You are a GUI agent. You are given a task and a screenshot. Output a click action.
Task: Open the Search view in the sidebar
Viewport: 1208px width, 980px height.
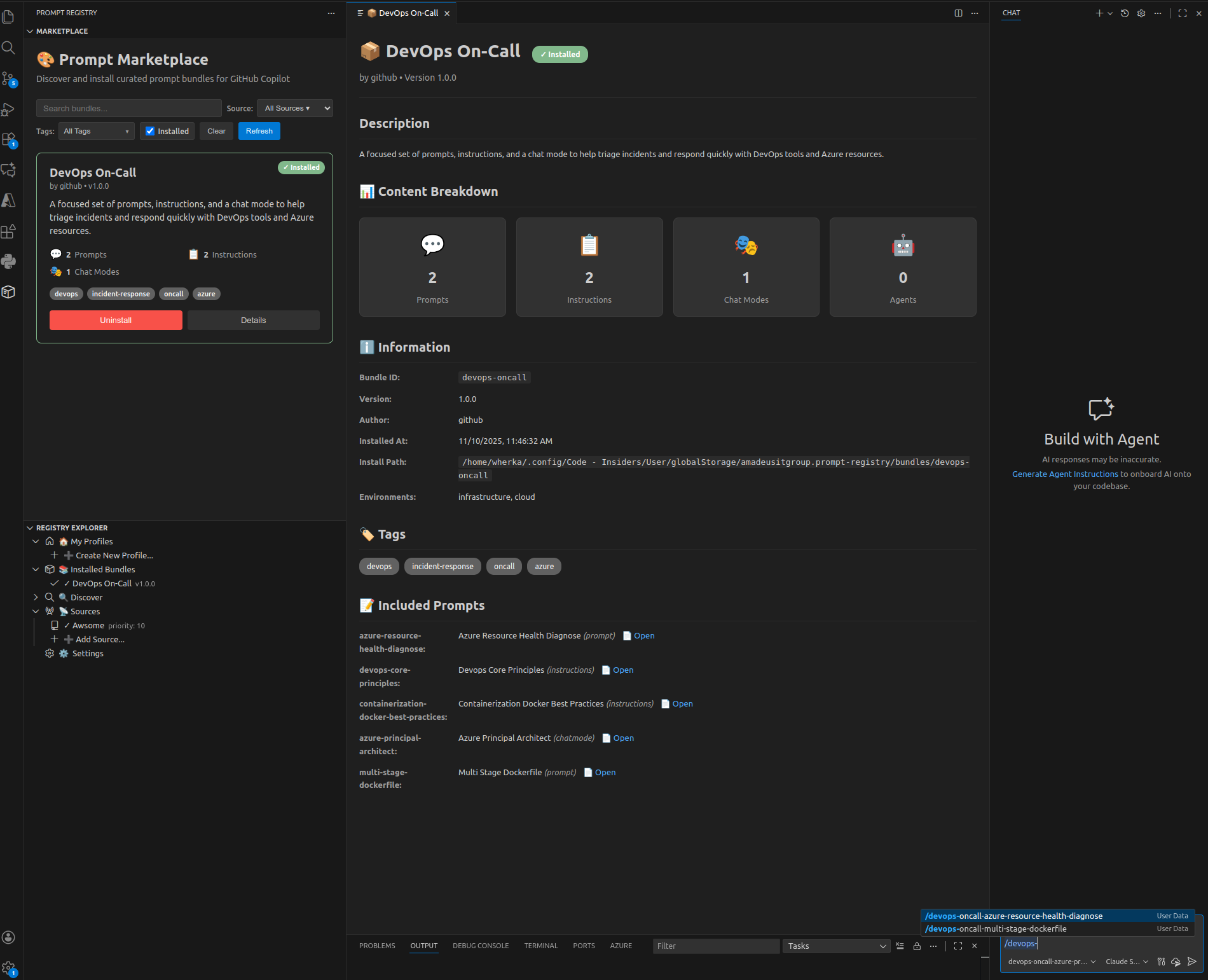coord(8,48)
